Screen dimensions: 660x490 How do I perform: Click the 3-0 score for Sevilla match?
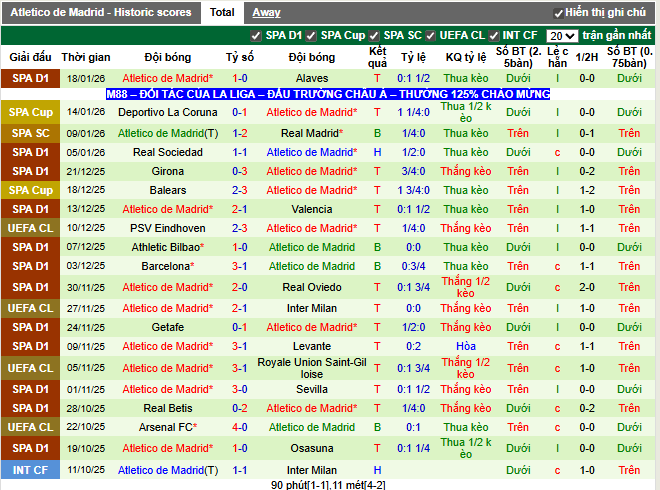(x=240, y=389)
